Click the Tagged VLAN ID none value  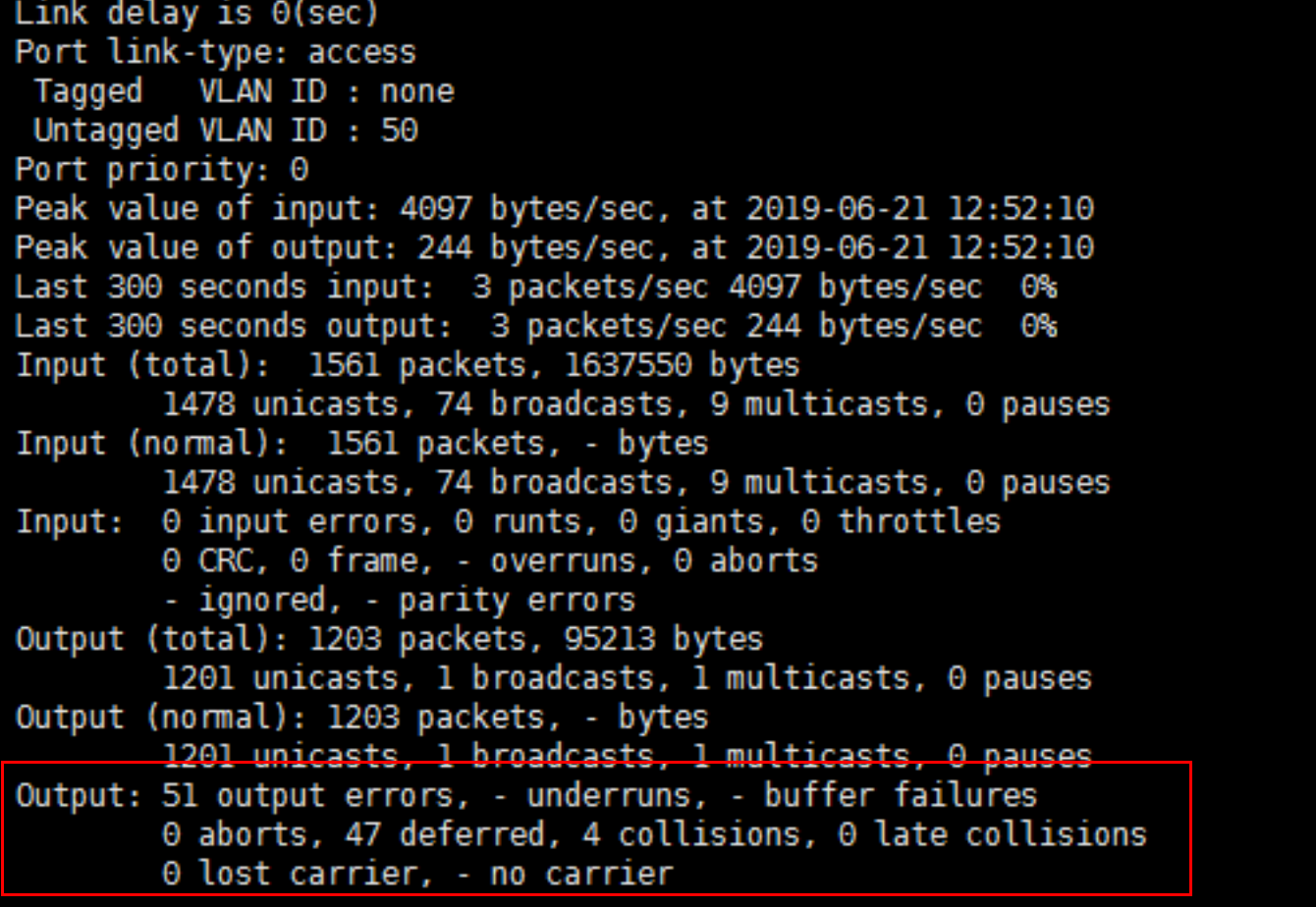[x=417, y=91]
